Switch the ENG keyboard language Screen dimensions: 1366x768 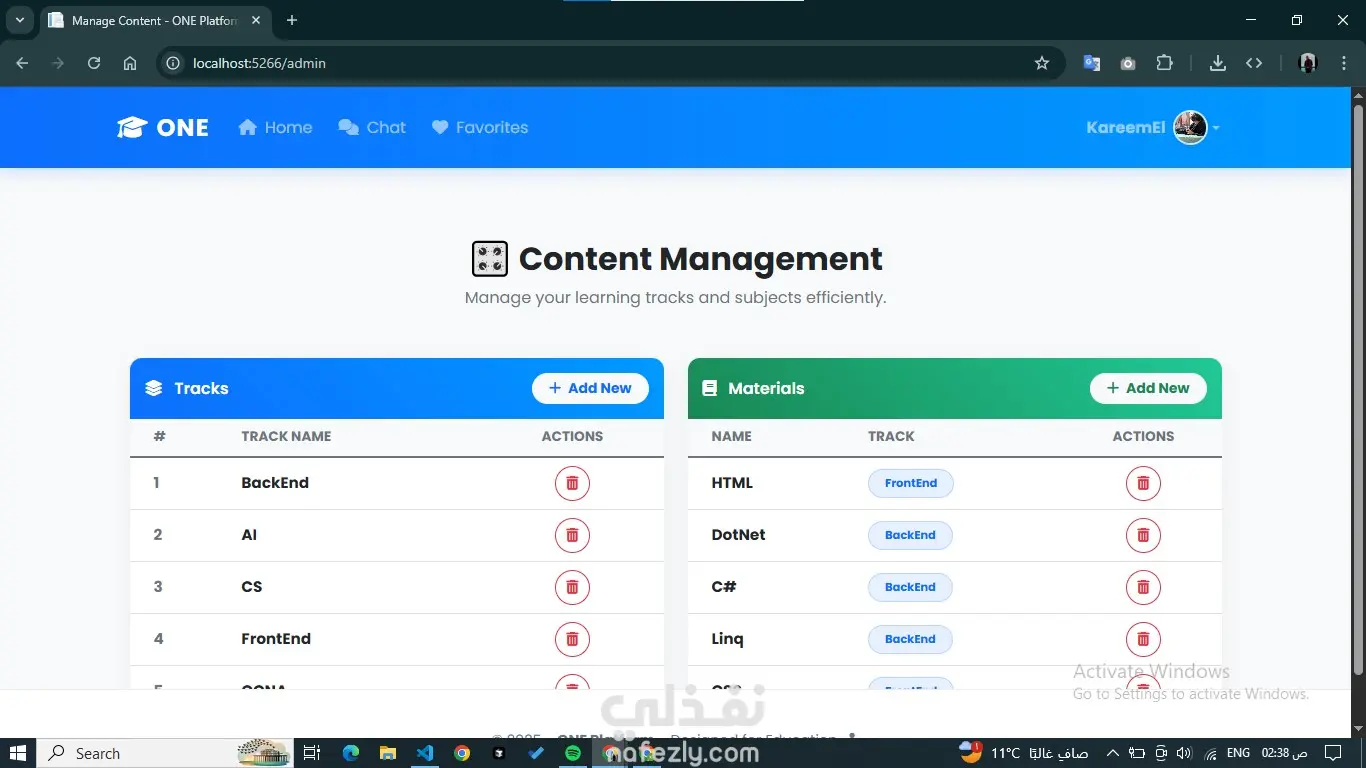pyautogui.click(x=1238, y=753)
